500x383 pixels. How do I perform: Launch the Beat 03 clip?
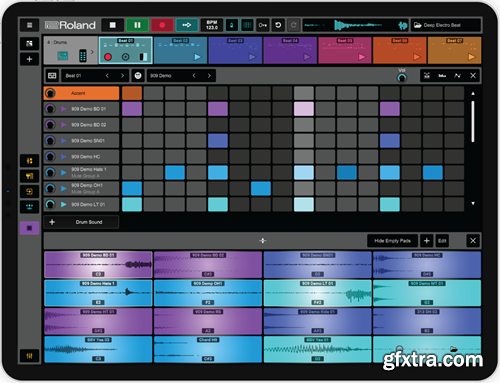pos(252,57)
